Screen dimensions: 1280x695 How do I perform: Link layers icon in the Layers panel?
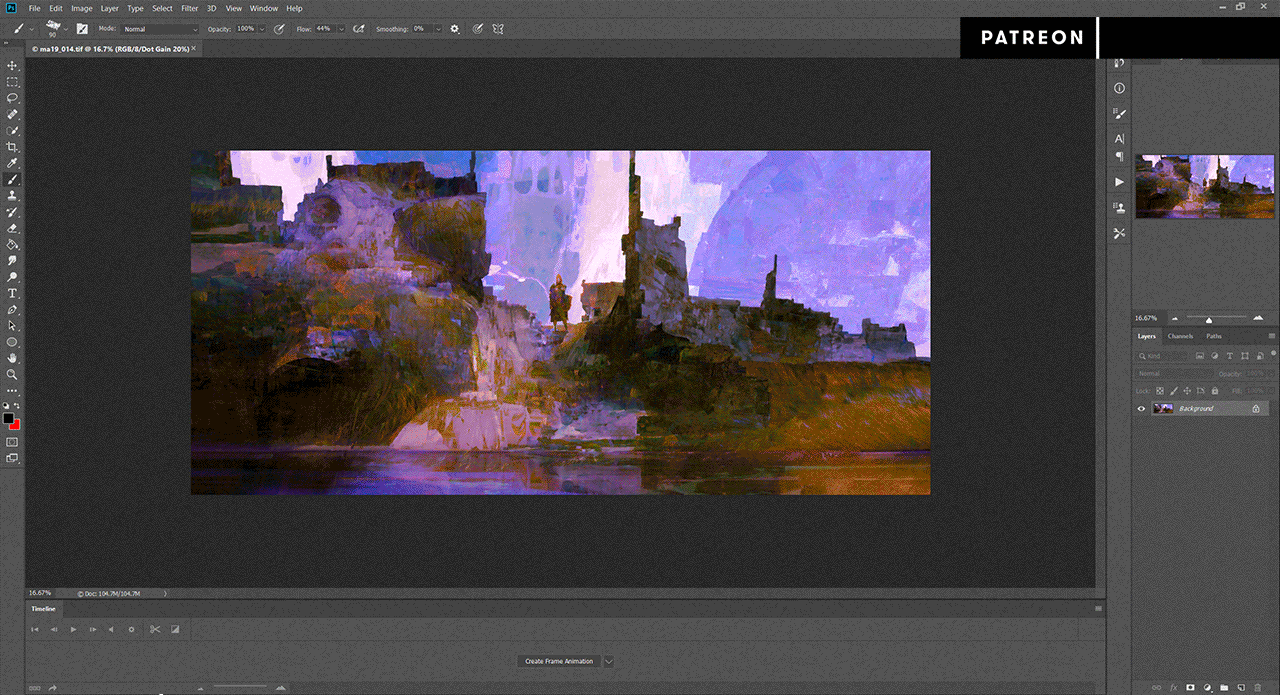(1157, 687)
